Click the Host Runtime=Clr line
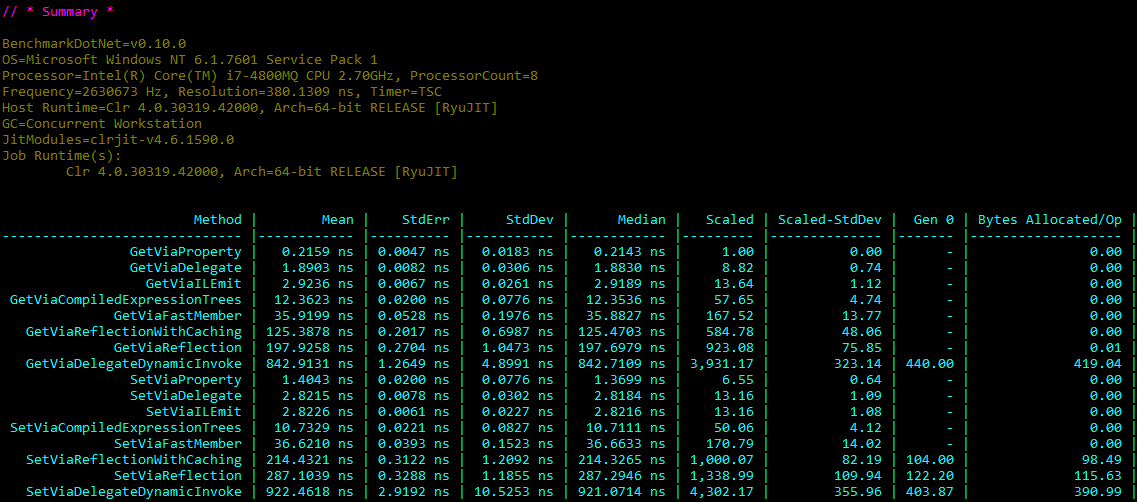This screenshot has width=1137, height=502. pyautogui.click(x=249, y=107)
